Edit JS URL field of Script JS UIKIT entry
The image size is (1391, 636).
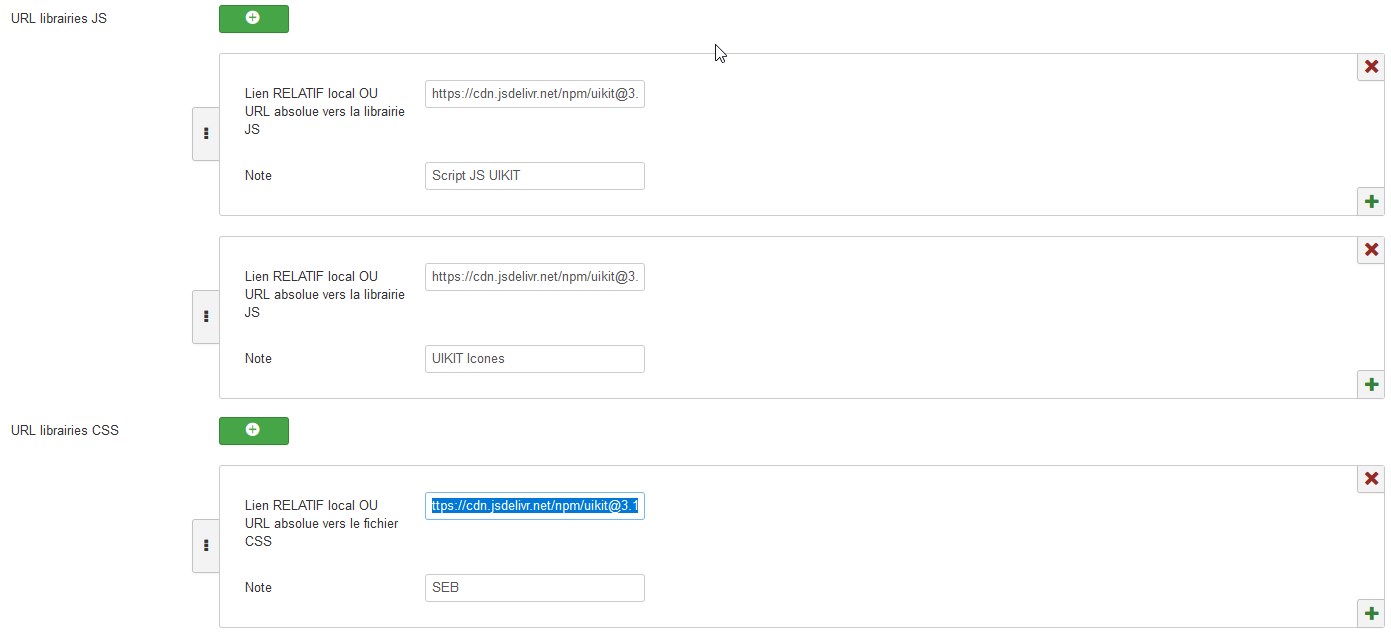[535, 94]
